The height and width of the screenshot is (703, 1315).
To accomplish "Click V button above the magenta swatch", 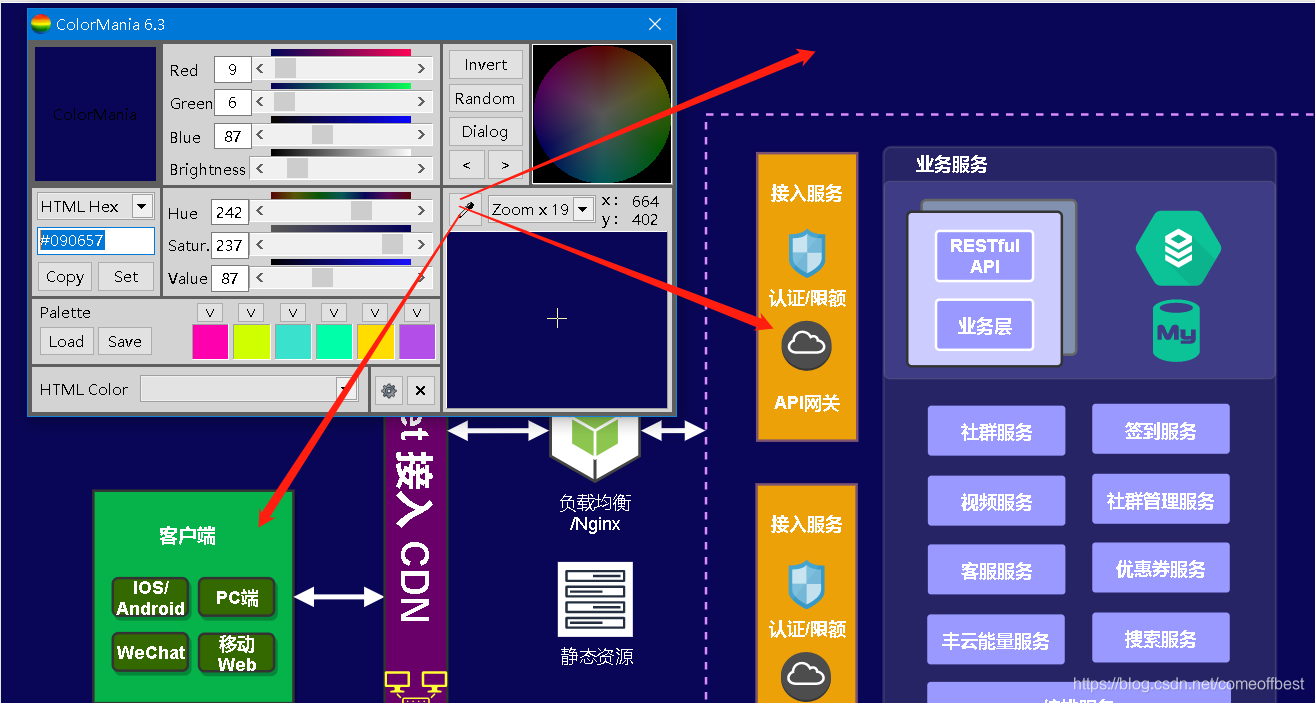I will (x=209, y=312).
